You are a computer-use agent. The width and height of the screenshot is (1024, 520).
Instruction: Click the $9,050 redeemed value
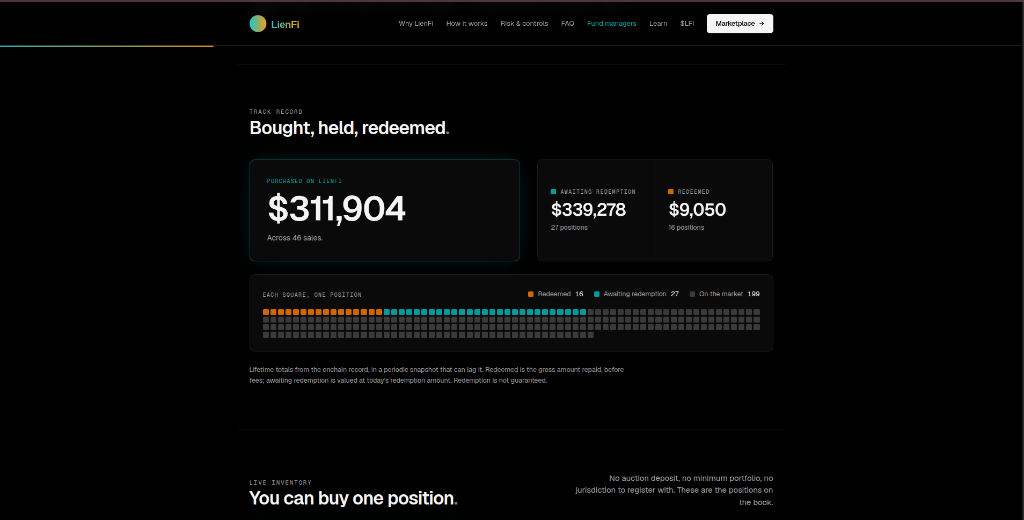click(x=697, y=210)
